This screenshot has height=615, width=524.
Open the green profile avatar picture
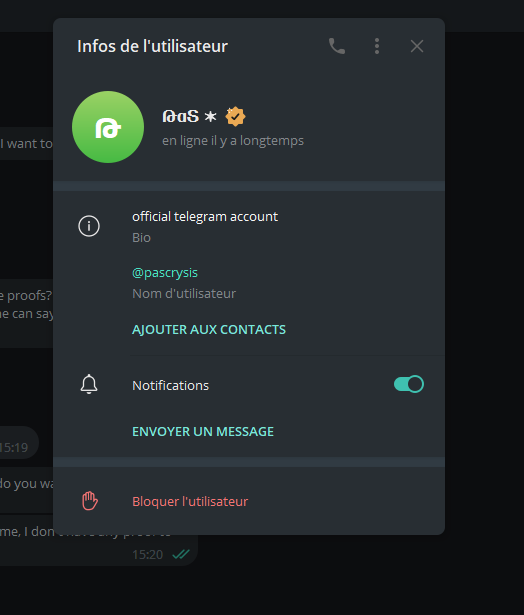(108, 127)
